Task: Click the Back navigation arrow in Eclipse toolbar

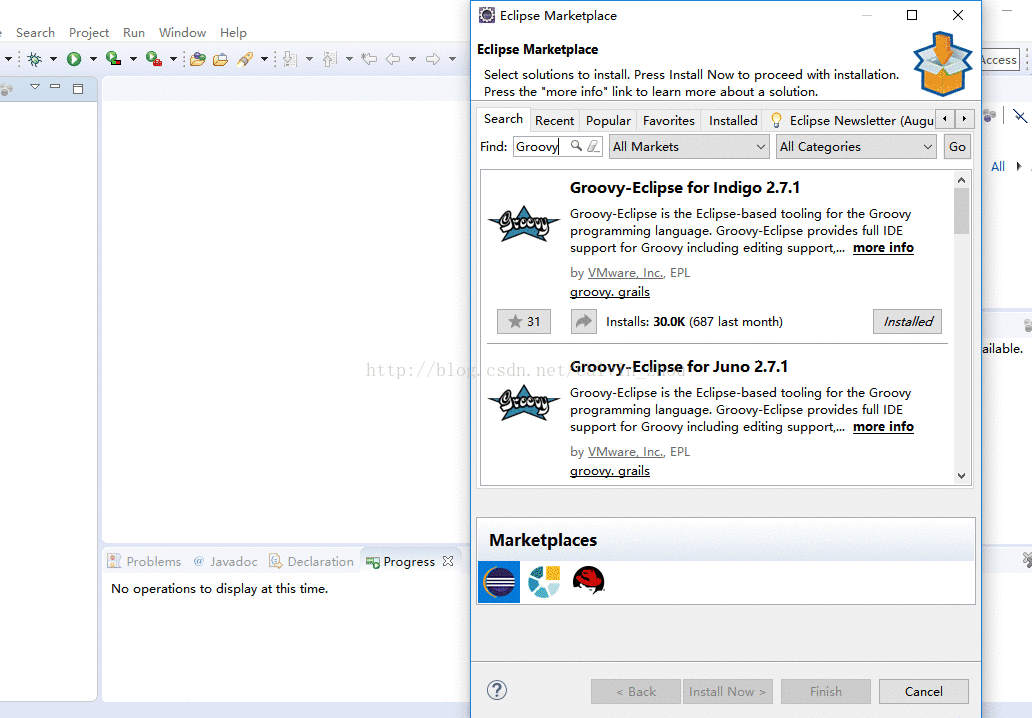Action: click(x=393, y=59)
